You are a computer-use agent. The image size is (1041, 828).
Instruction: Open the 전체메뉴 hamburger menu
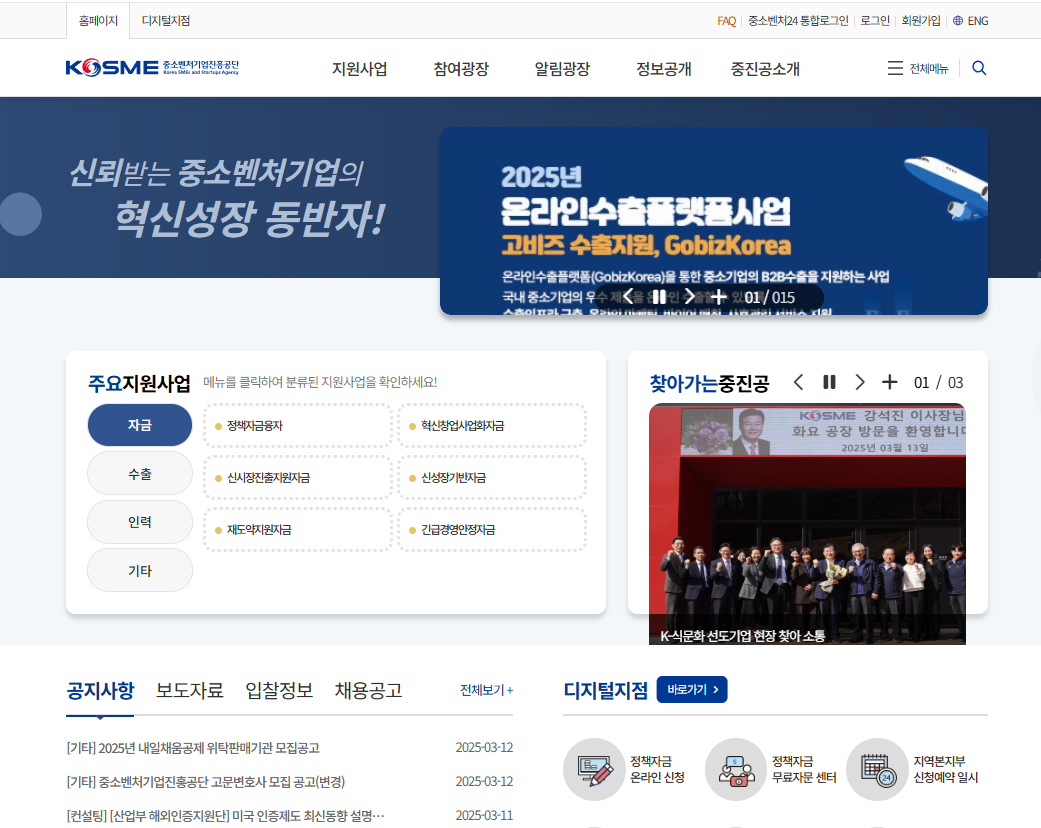[x=918, y=68]
